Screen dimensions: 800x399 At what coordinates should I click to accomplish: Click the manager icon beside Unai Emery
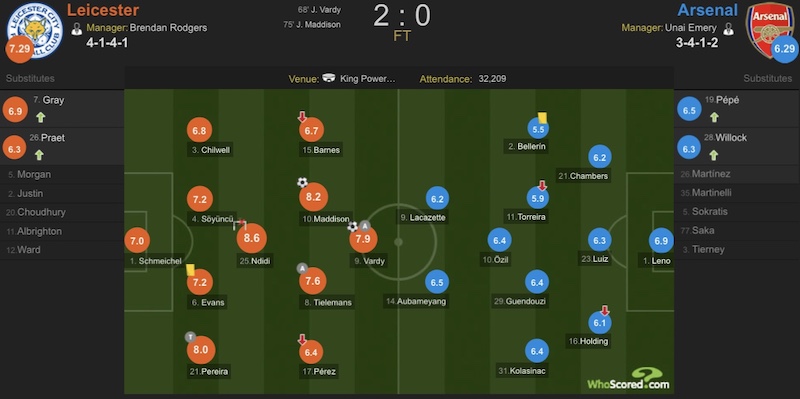click(728, 29)
